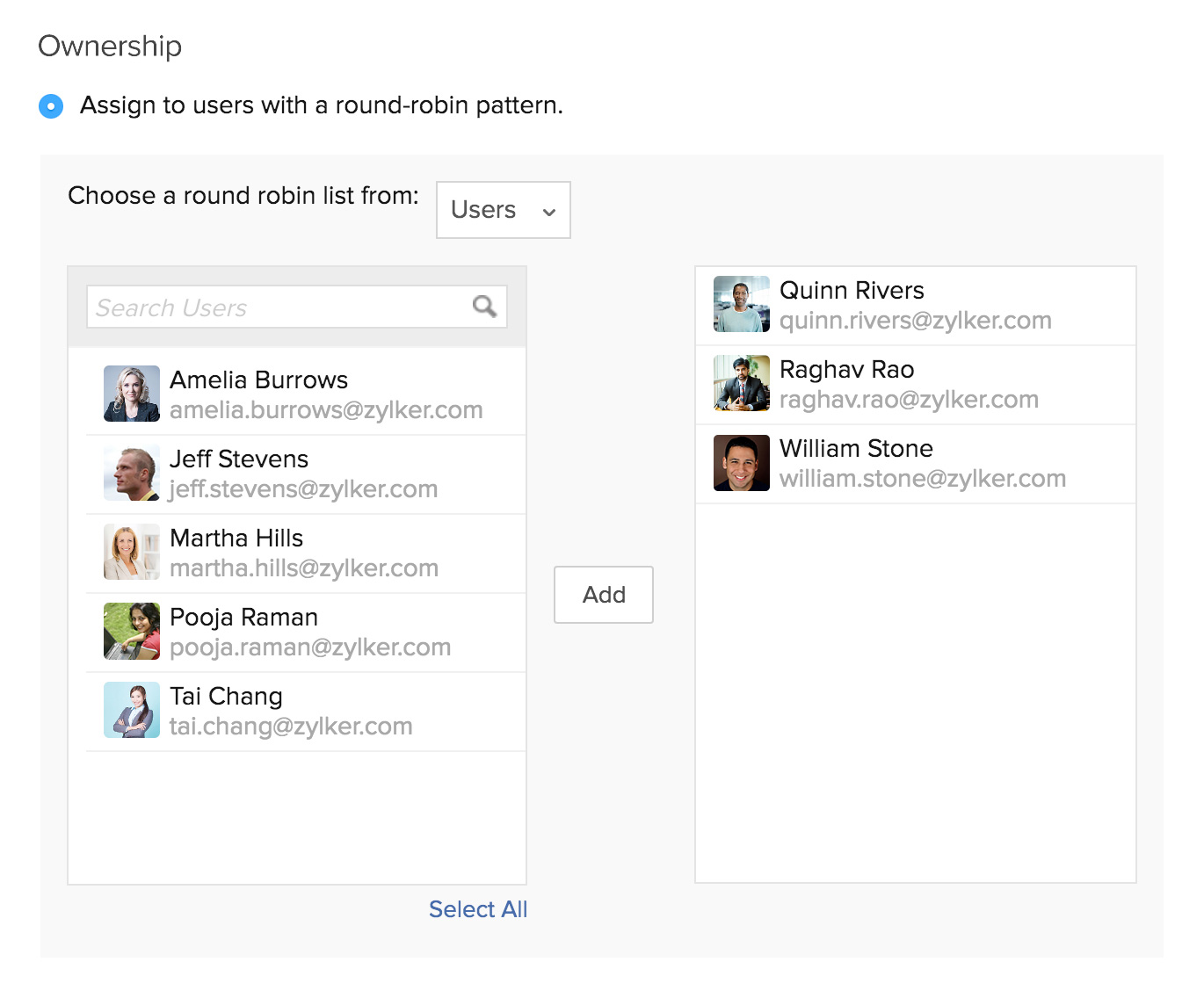
Task: Select Amelia Burrows by her name
Action: pyautogui.click(x=258, y=380)
